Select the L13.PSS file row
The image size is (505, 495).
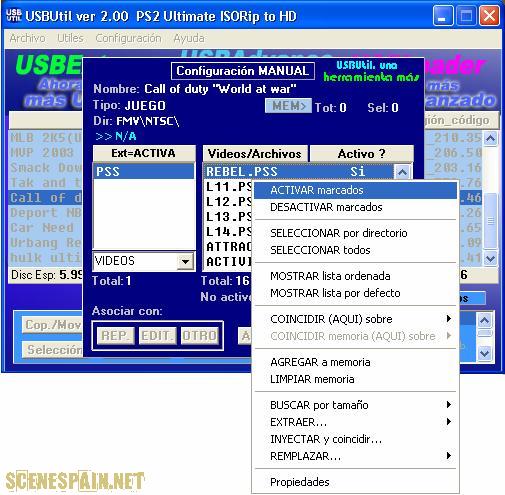click(229, 217)
